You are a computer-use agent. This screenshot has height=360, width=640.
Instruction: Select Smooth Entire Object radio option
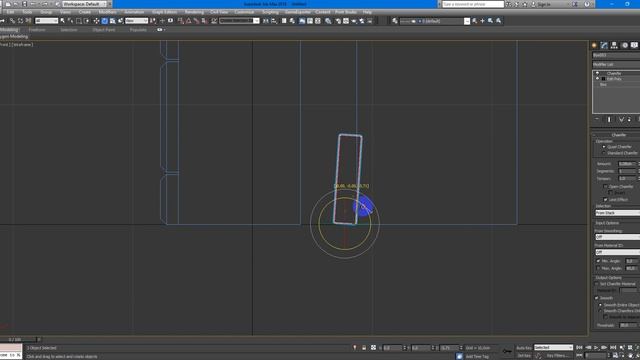(x=600, y=305)
